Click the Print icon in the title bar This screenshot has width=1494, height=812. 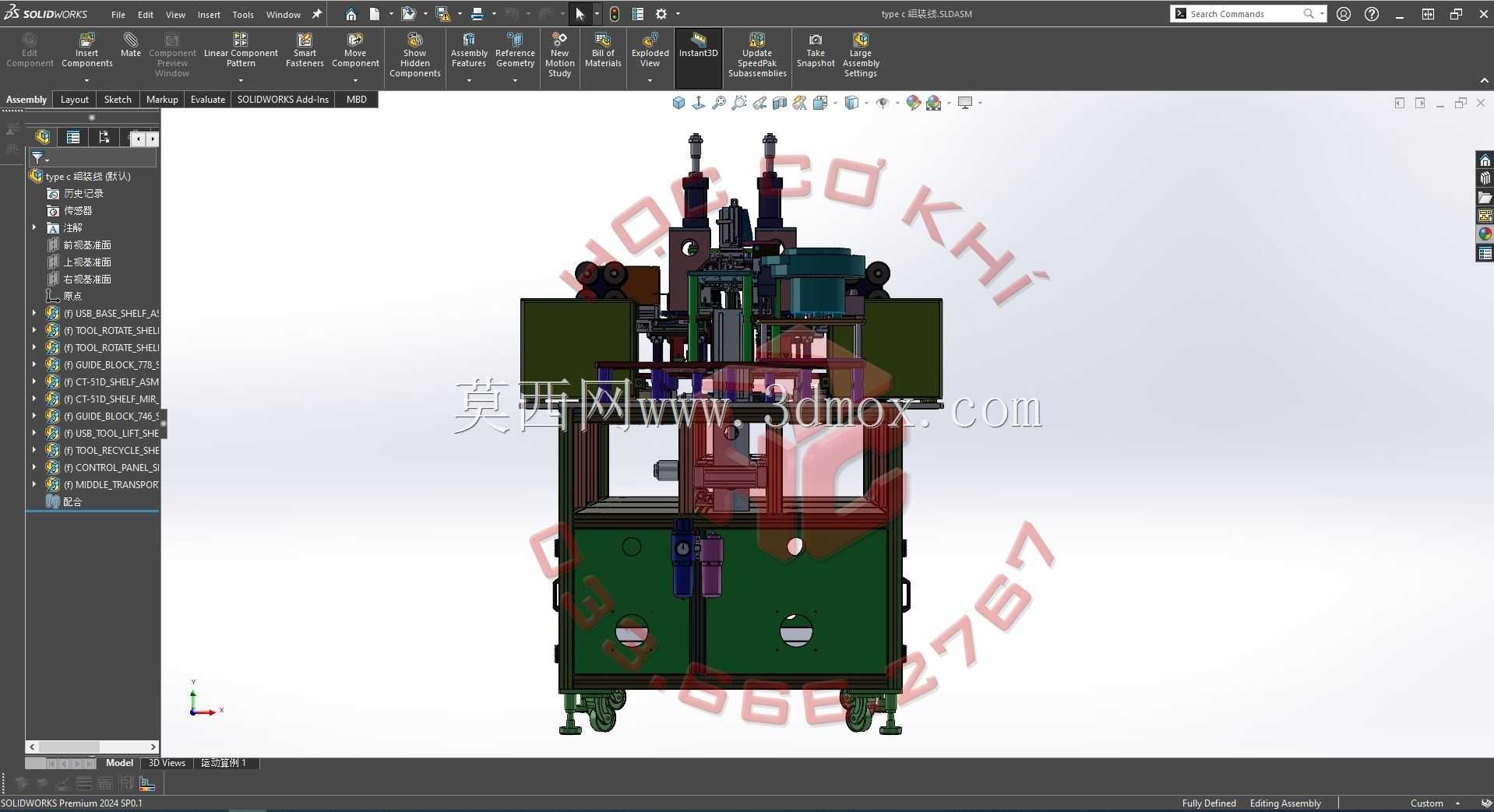pos(477,14)
